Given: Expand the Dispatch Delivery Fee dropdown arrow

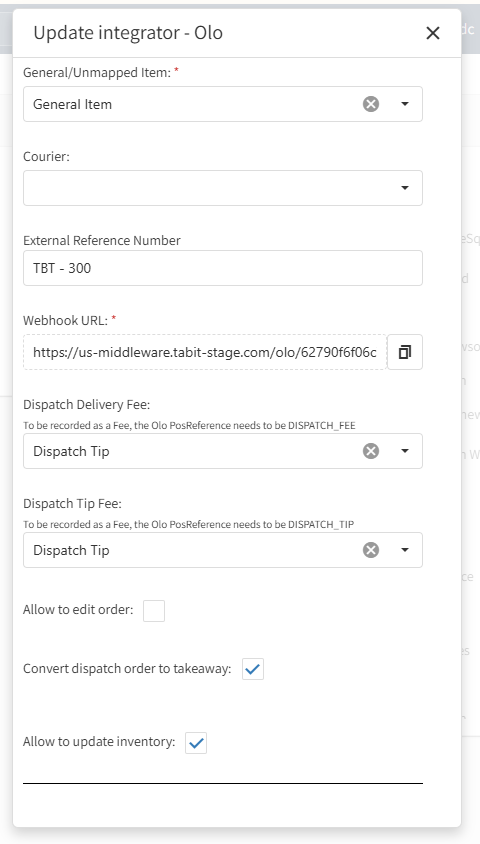Looking at the screenshot, I should pyautogui.click(x=405, y=451).
